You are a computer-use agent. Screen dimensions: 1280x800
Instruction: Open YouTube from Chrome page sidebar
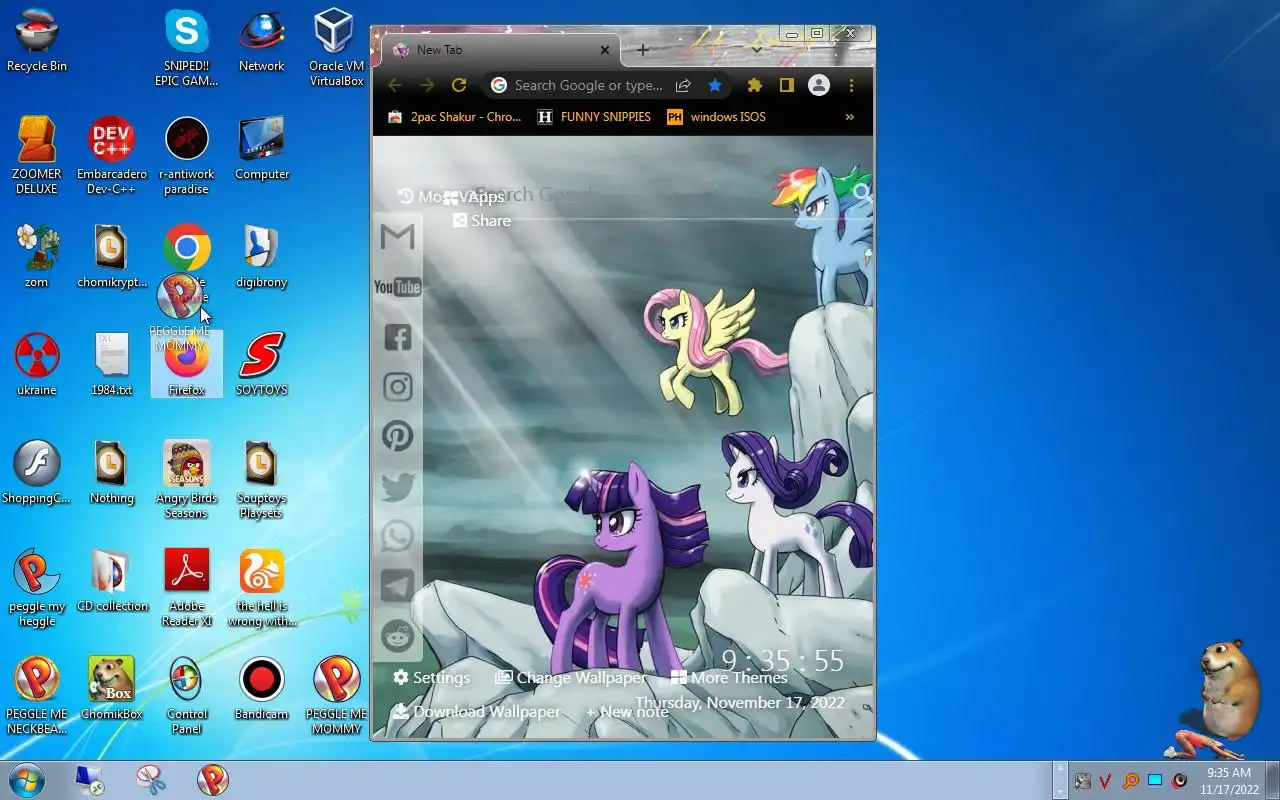397,287
